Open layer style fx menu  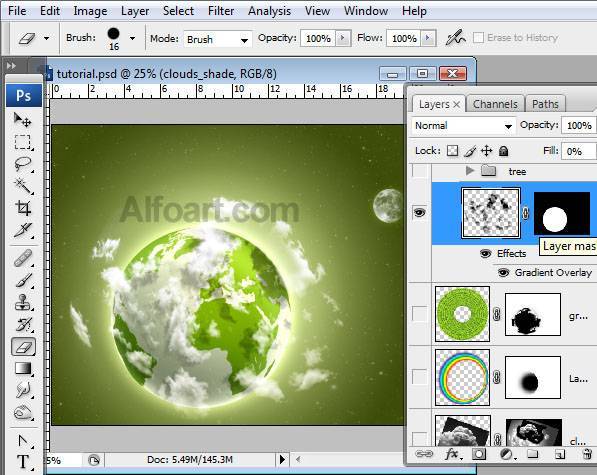tap(453, 454)
